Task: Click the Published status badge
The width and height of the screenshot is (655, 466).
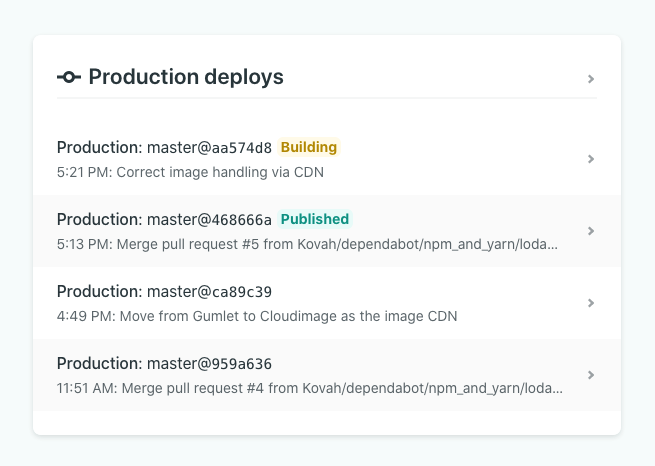Action: coord(315,219)
